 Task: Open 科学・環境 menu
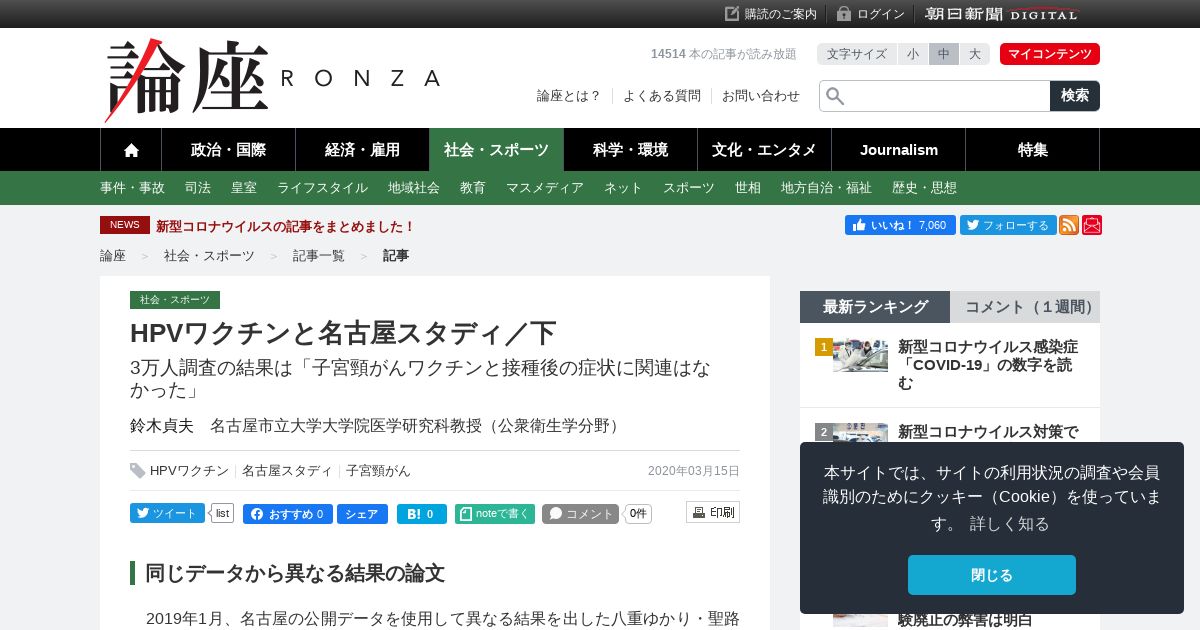tap(630, 150)
